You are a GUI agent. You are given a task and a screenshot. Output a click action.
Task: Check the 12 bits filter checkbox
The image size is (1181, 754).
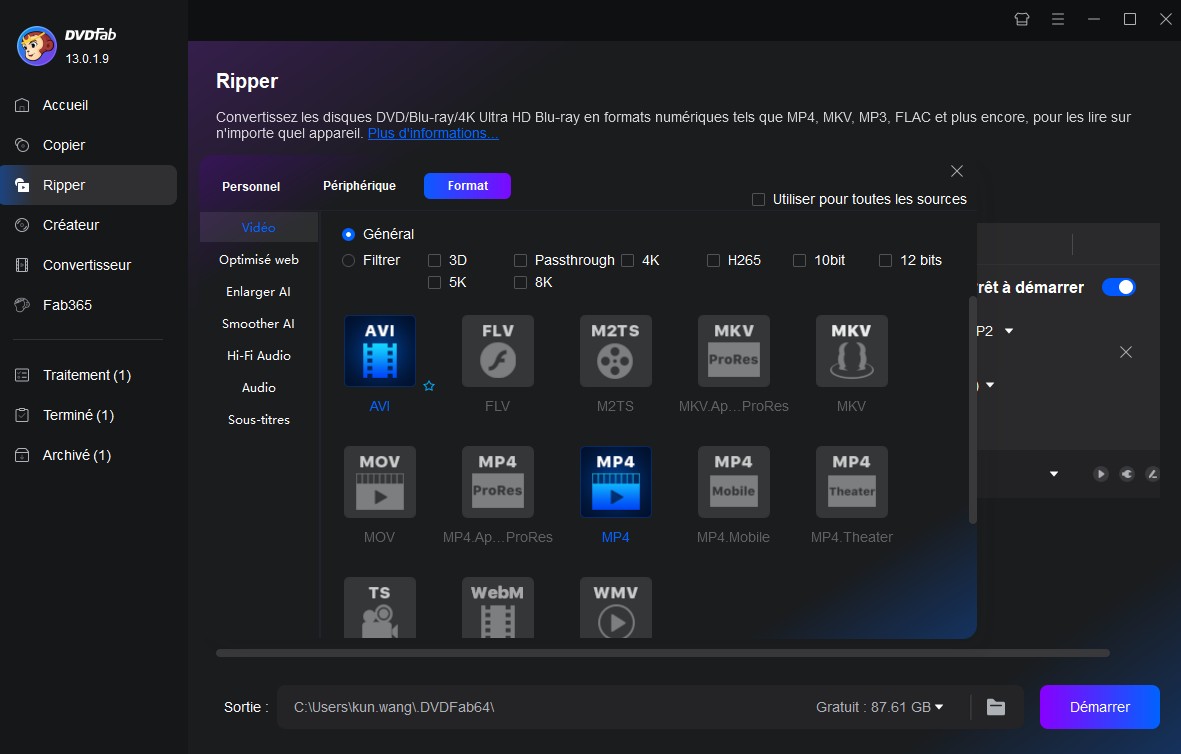(886, 261)
